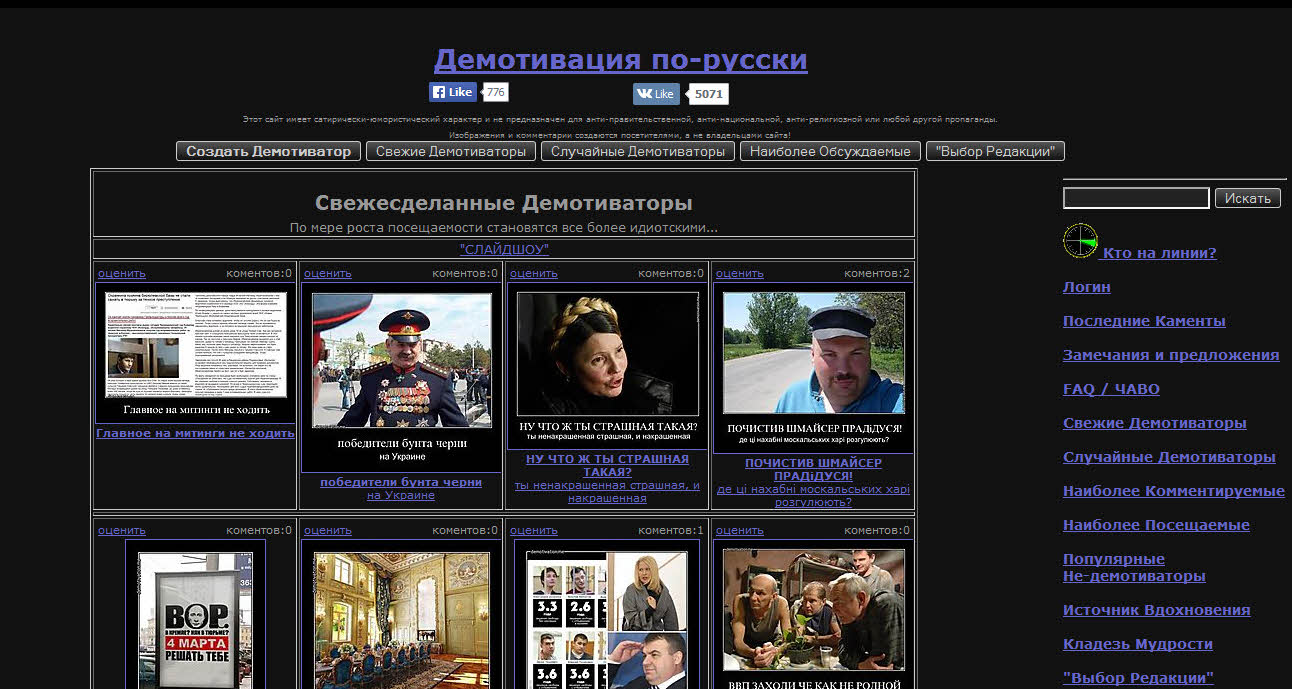The width and height of the screenshot is (1292, 689).
Task: Open title link "ПОЧИСТИВ ШМАЙСЕР ПРАДіДУСЯ!"
Action: 813,470
